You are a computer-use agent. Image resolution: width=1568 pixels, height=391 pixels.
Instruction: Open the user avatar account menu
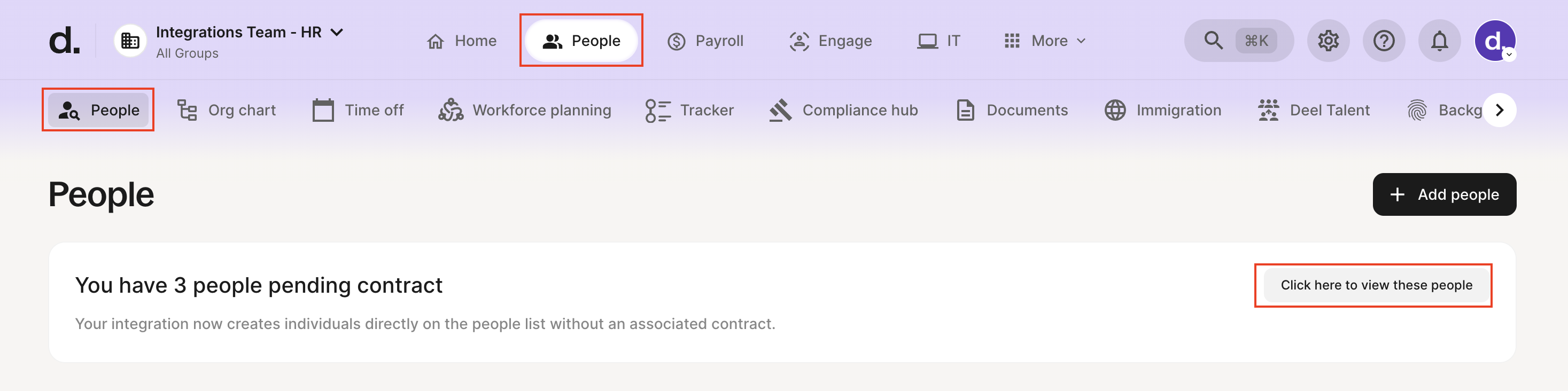click(x=1494, y=41)
